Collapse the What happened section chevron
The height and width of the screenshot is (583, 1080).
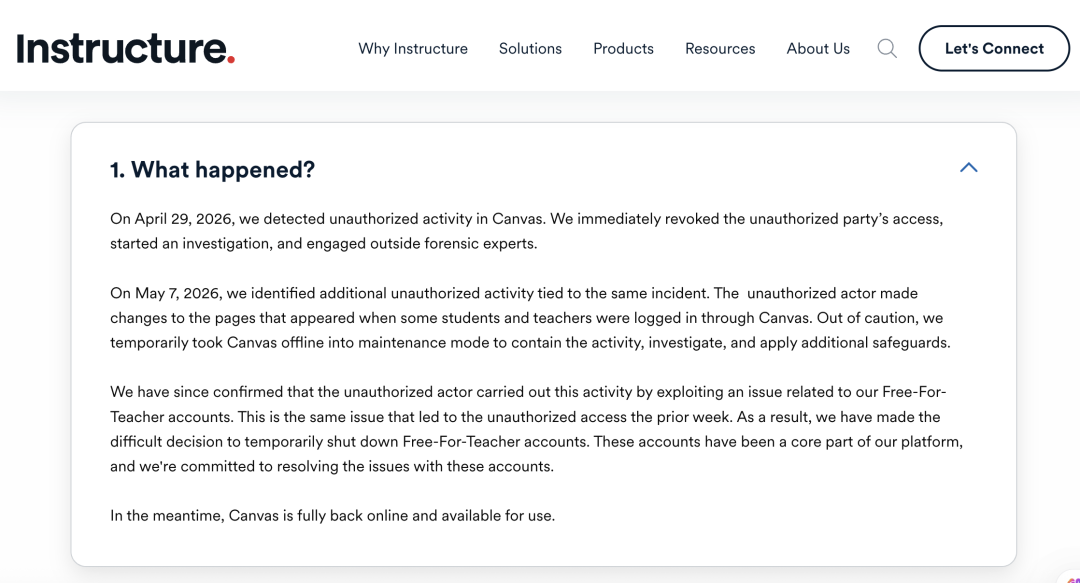(968, 167)
